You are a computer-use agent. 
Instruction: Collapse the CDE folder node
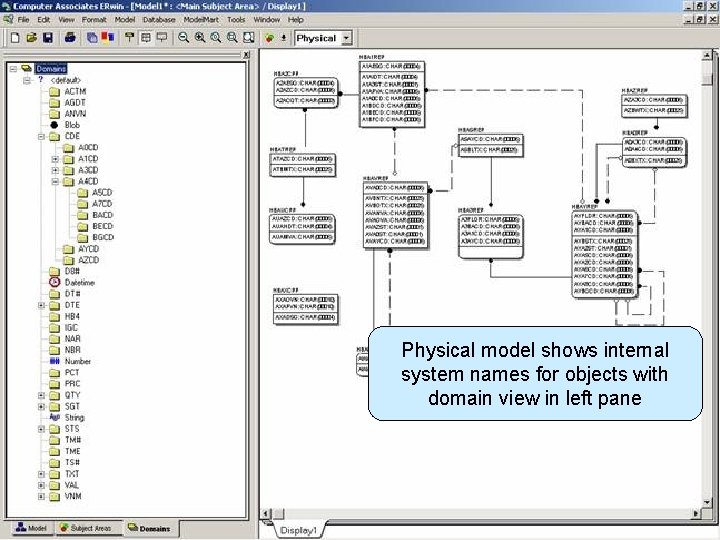pyautogui.click(x=41, y=136)
